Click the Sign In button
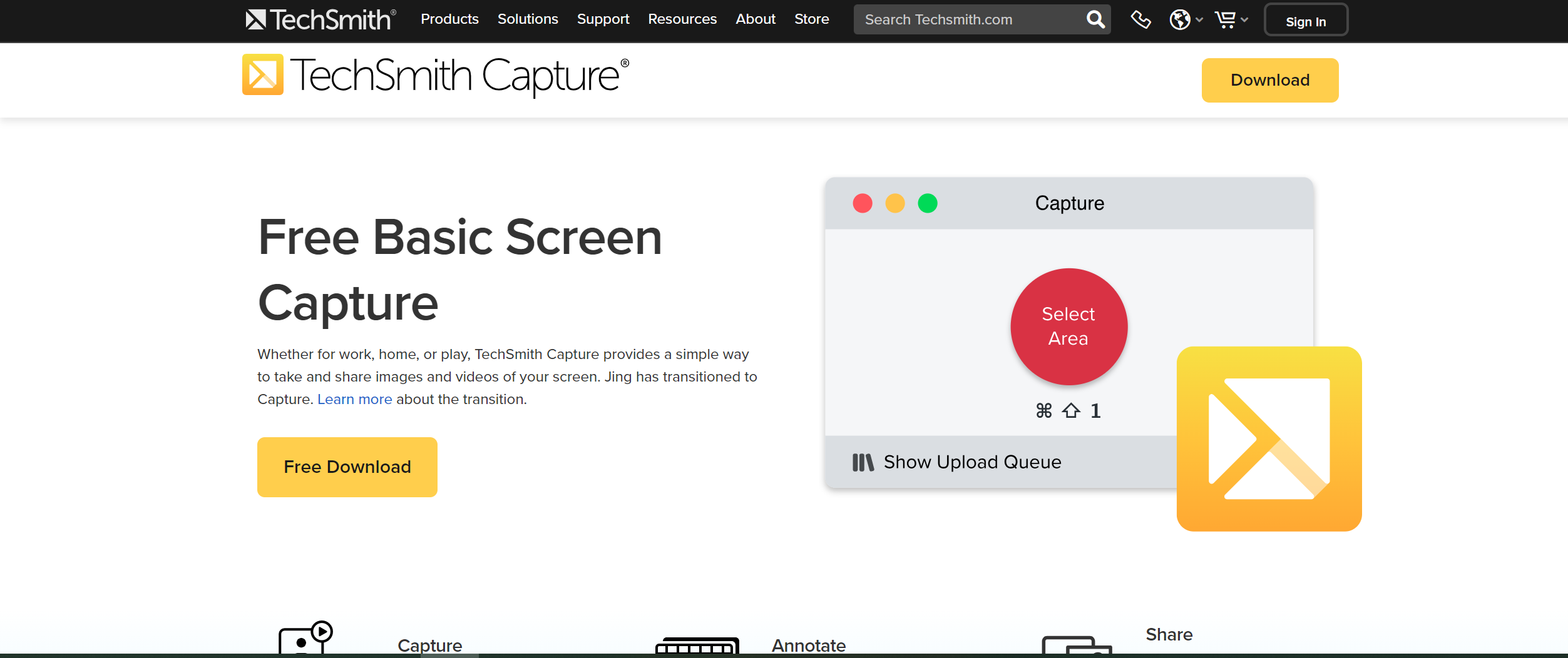The image size is (1568, 658). click(1306, 21)
